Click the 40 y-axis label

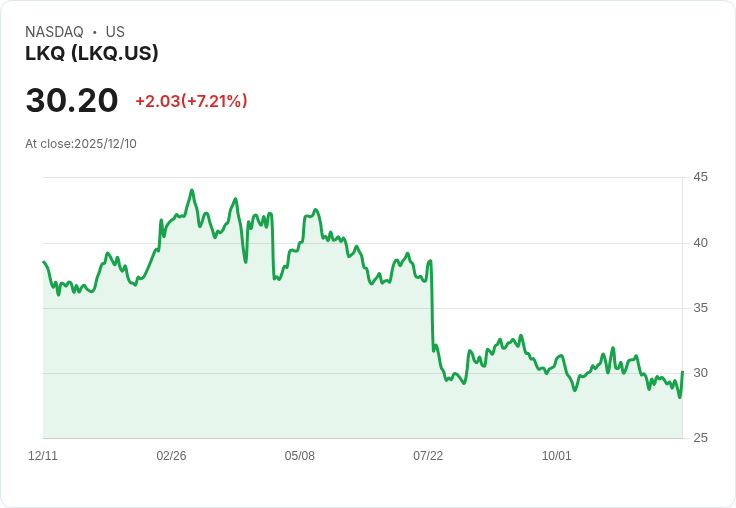701,242
